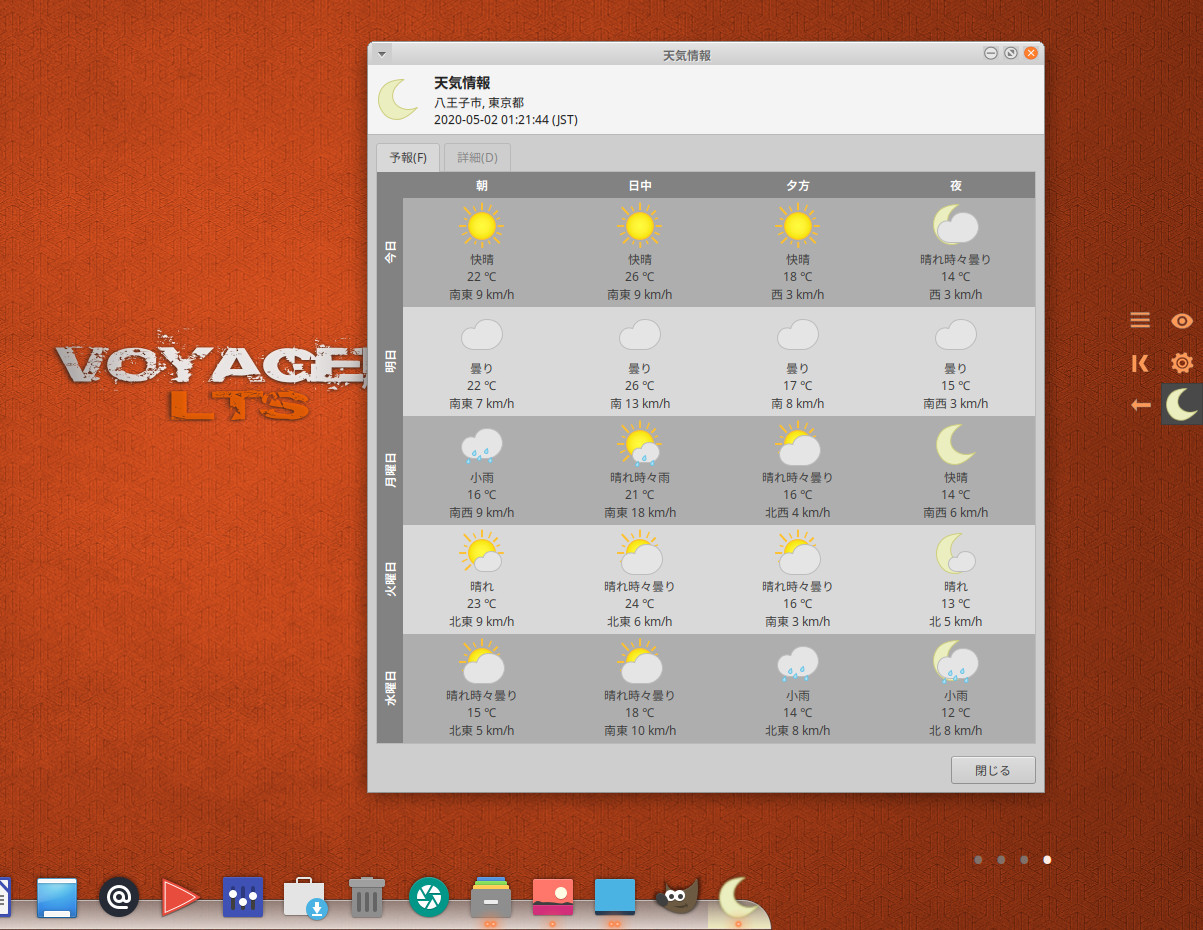This screenshot has height=930, width=1203.
Task: Click the 八王子市, 東京都 location text
Action: [479, 102]
